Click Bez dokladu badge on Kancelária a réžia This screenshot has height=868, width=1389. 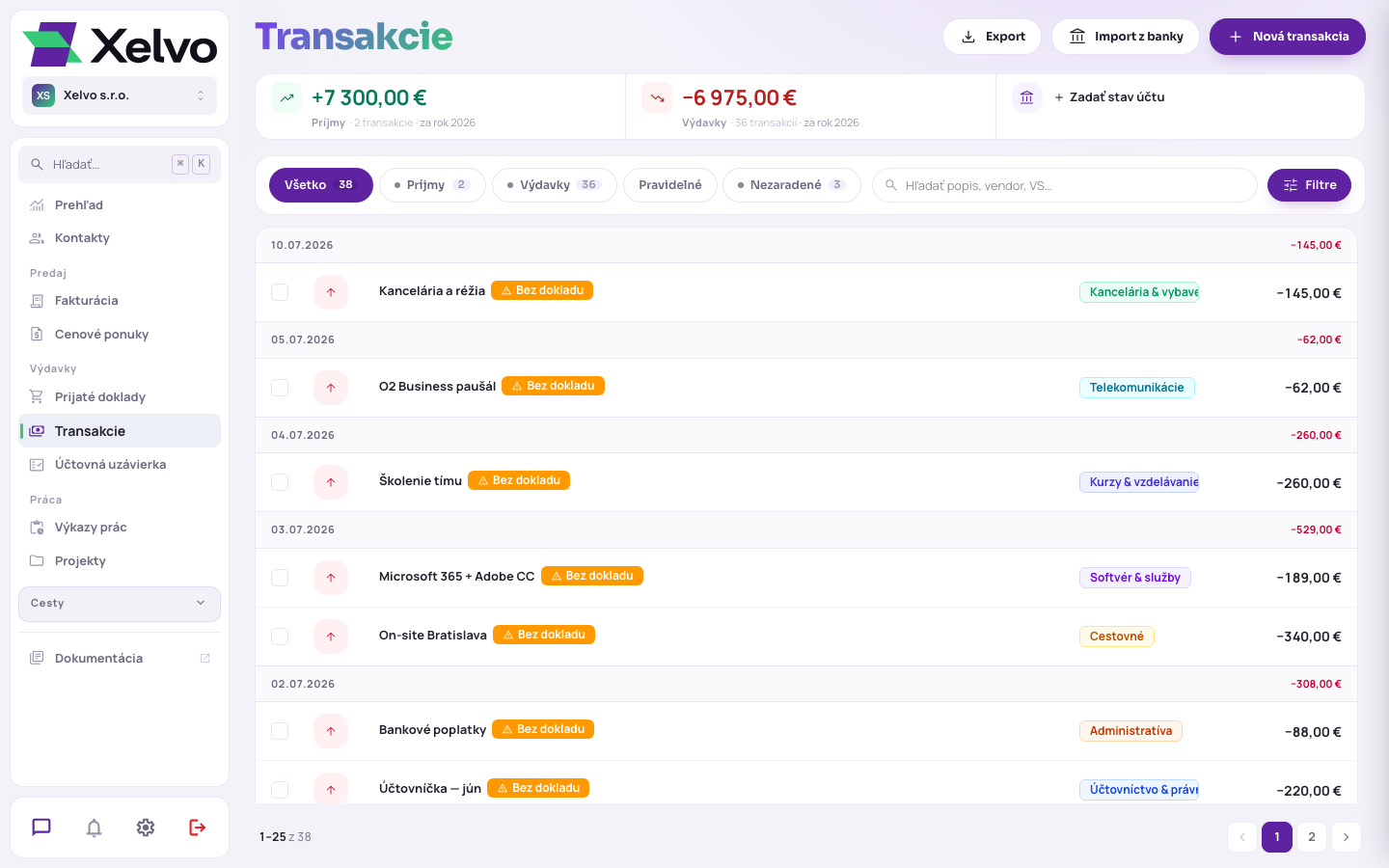tap(542, 290)
